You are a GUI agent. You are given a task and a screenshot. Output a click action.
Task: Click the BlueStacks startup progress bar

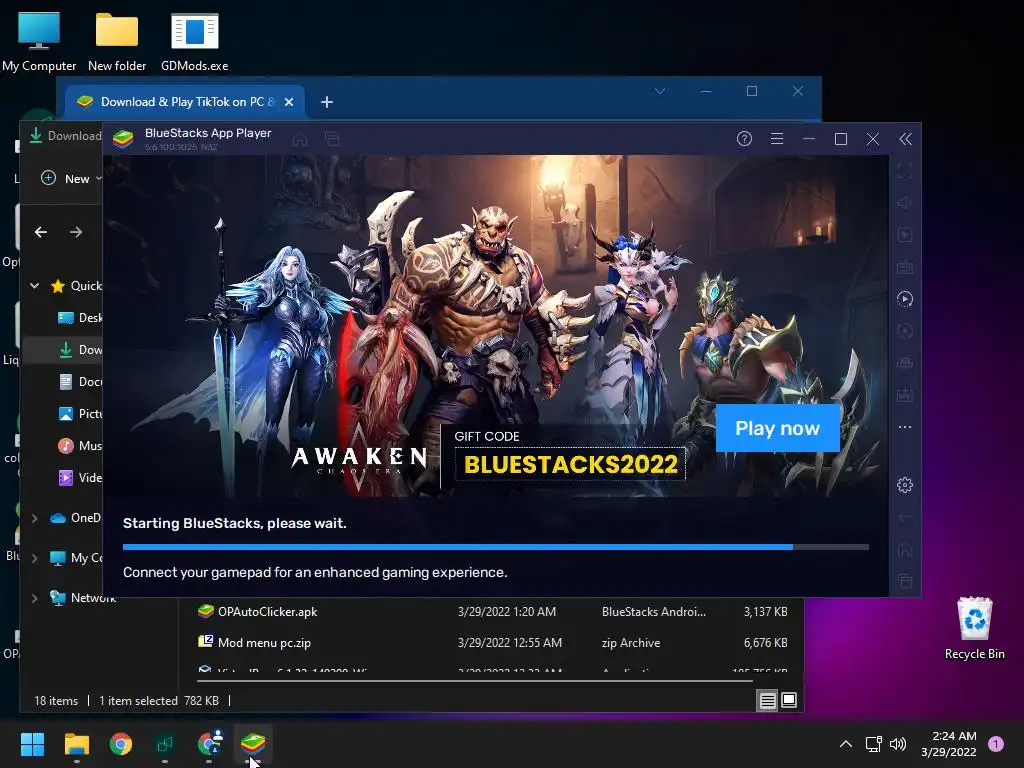(496, 547)
